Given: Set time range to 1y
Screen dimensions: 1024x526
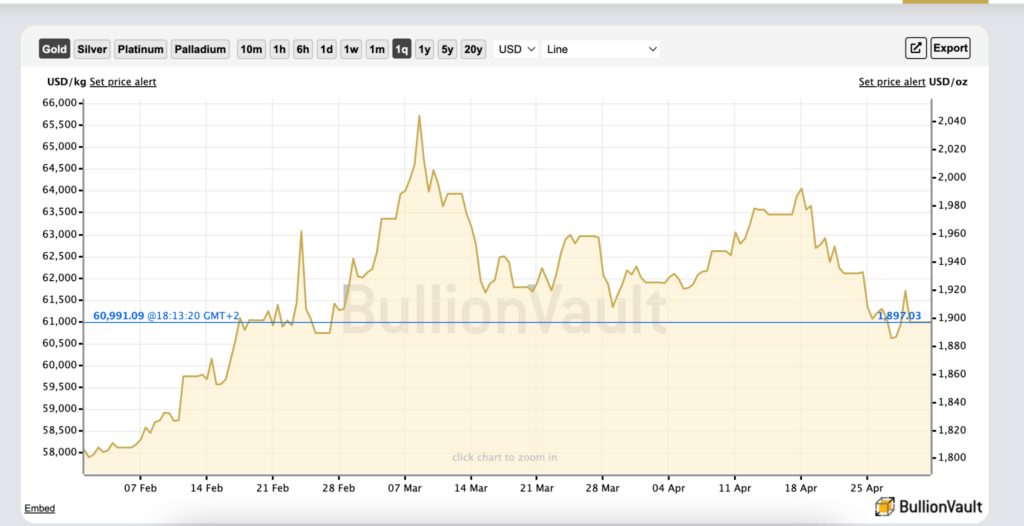Looking at the screenshot, I should pyautogui.click(x=424, y=49).
